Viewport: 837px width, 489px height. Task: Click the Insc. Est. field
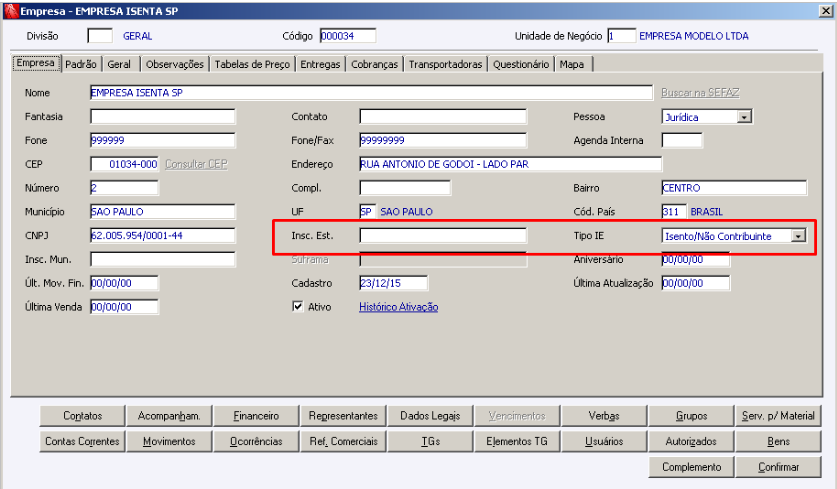pyautogui.click(x=443, y=235)
